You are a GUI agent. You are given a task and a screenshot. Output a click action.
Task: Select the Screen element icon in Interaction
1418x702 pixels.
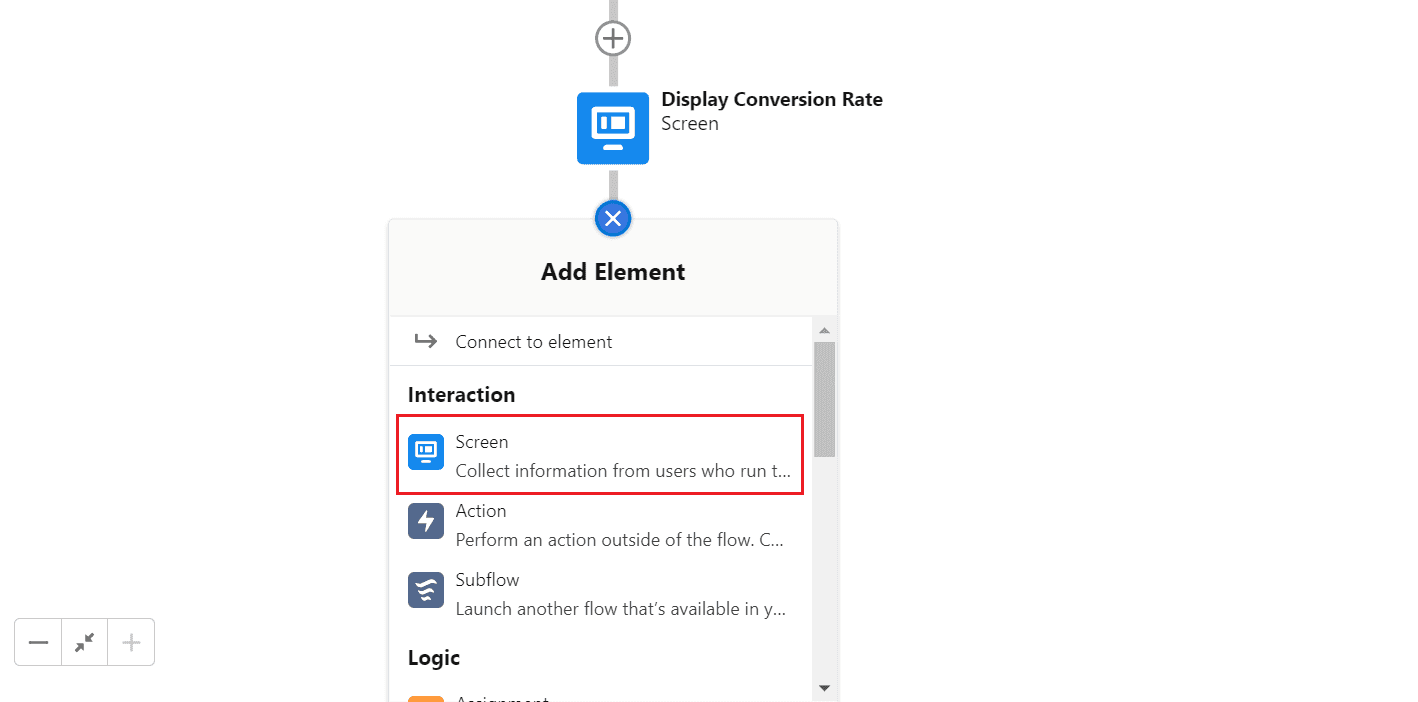tap(426, 452)
